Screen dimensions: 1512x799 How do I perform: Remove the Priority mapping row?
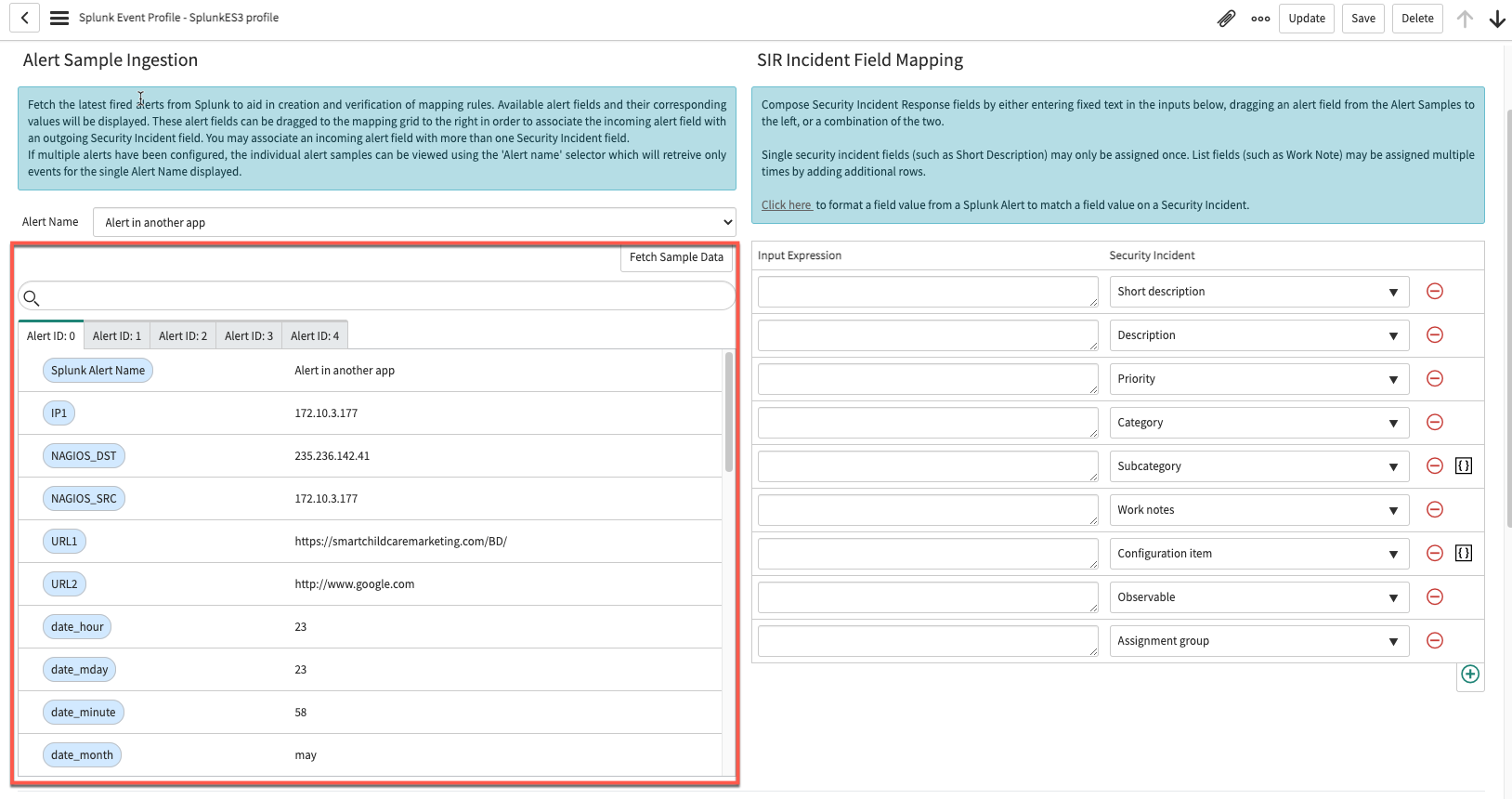(x=1435, y=379)
